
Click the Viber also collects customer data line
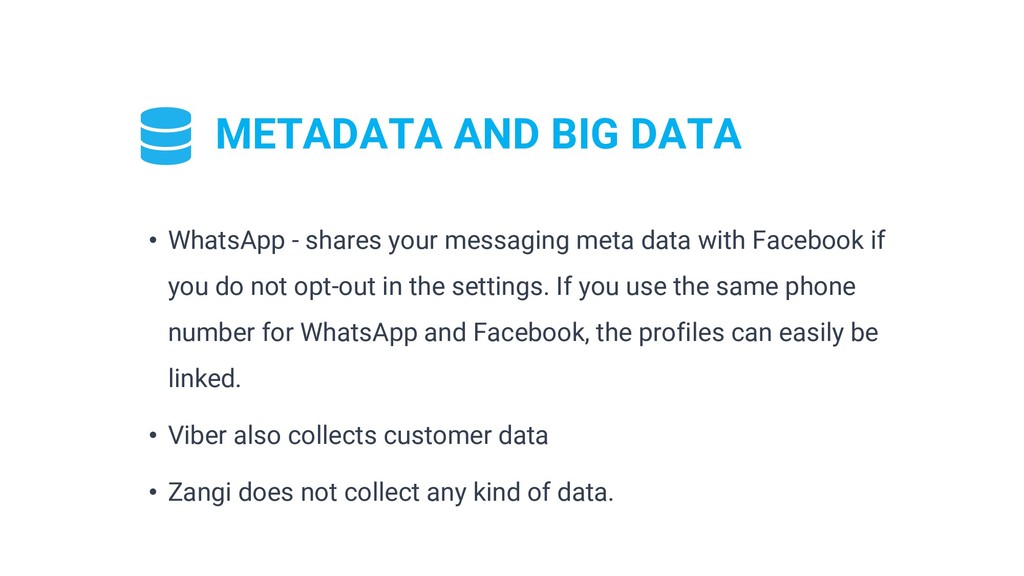tap(358, 436)
